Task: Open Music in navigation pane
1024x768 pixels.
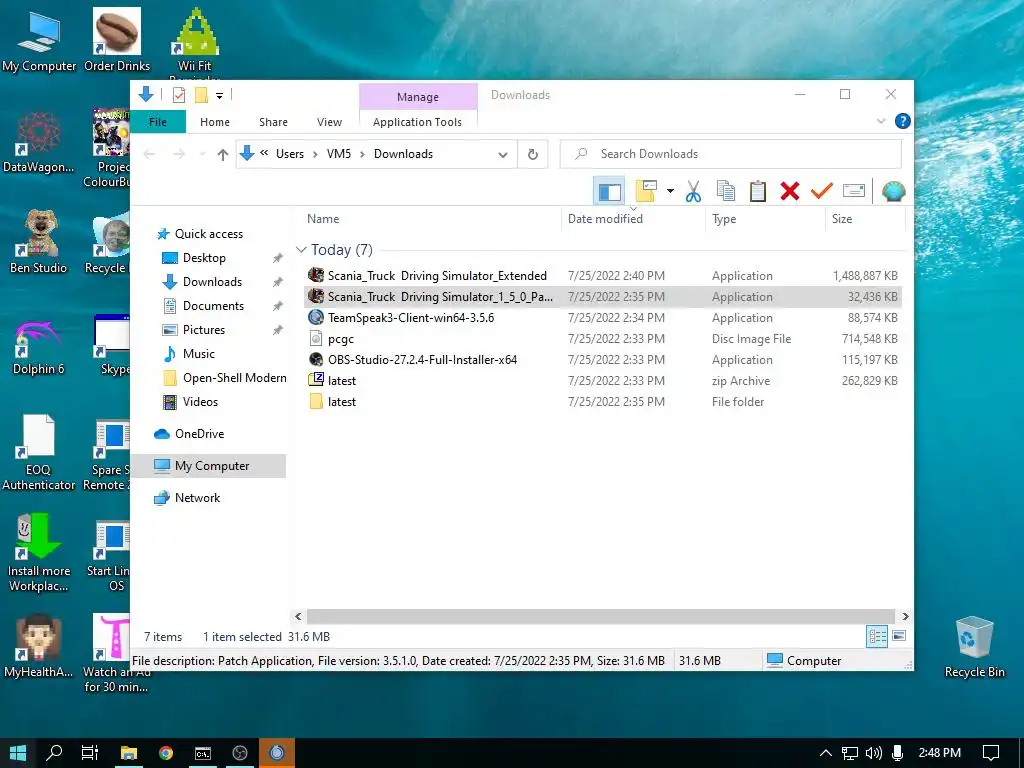Action: click(198, 353)
